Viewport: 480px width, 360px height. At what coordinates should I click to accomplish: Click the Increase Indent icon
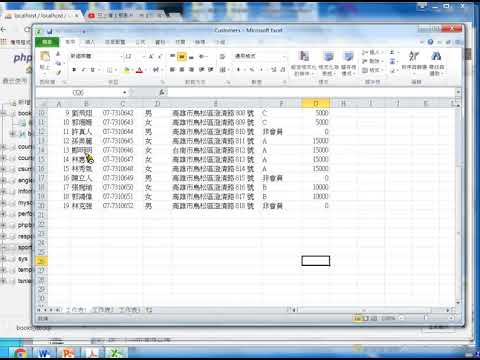point(210,69)
